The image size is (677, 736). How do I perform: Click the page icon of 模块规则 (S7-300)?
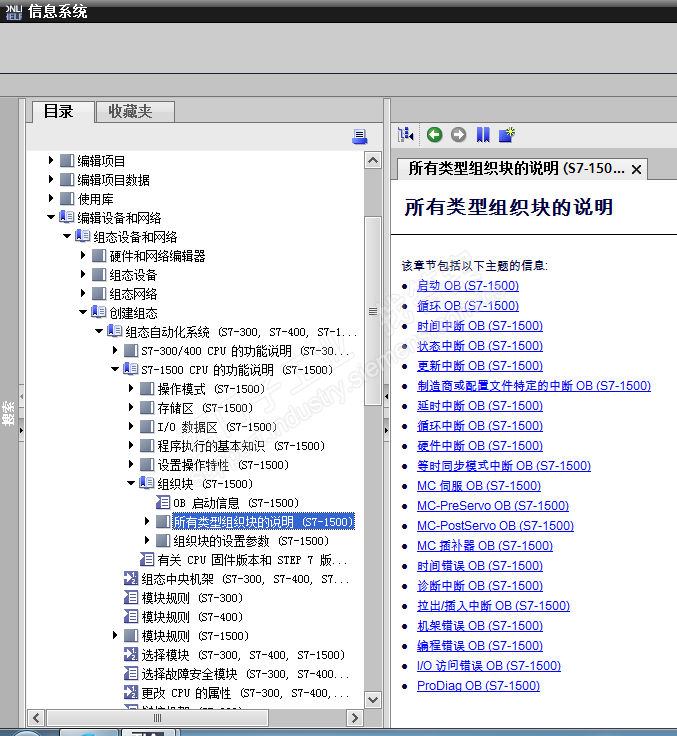coord(131,598)
